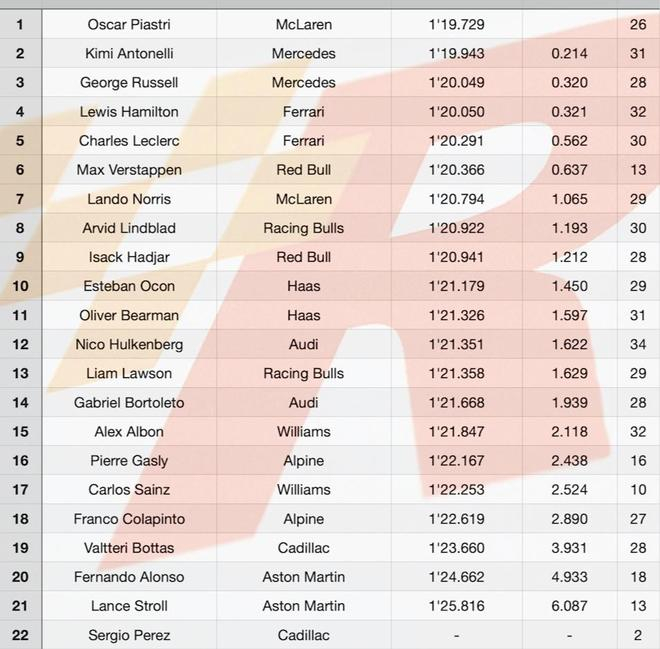Select Lewis Hamilton's gap value 0.321
Screen dimensions: 660x649
click(x=569, y=111)
